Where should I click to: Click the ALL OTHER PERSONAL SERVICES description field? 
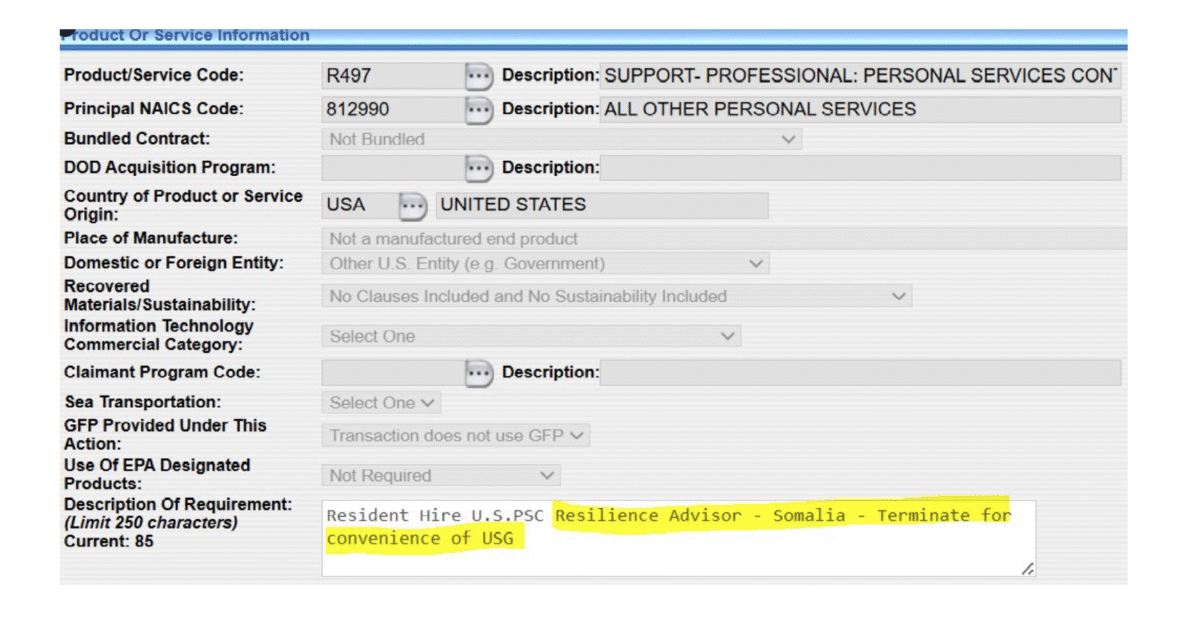(860, 109)
